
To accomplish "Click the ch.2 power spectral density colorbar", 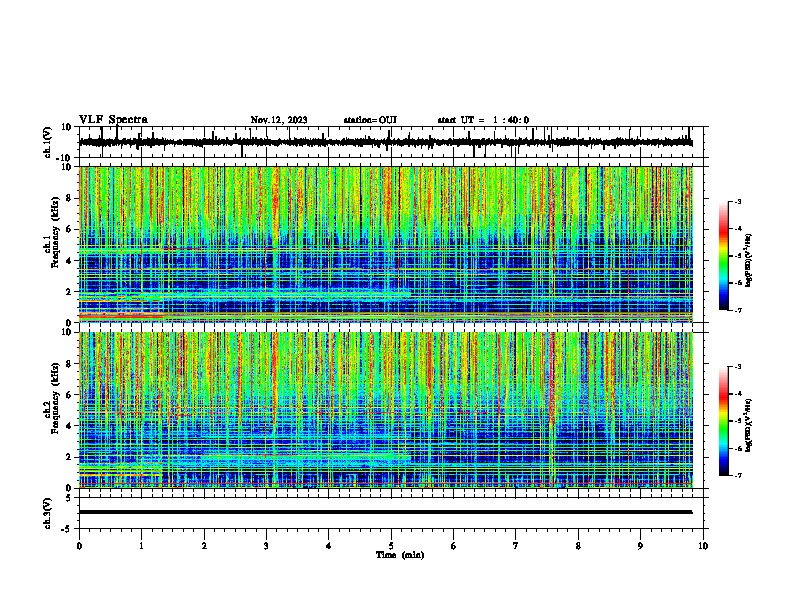I will (723, 421).
